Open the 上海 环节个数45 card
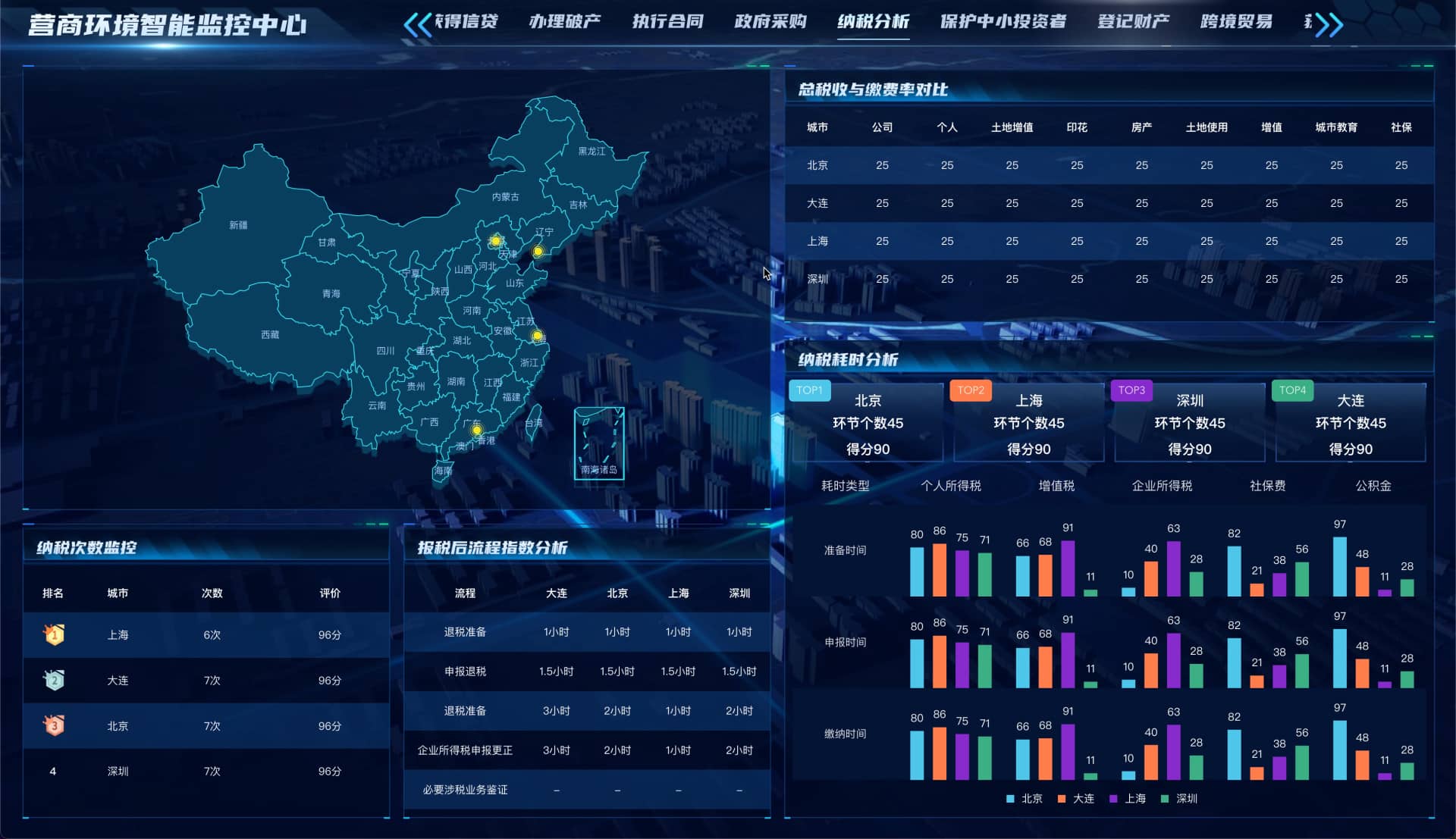 [x=1028, y=423]
